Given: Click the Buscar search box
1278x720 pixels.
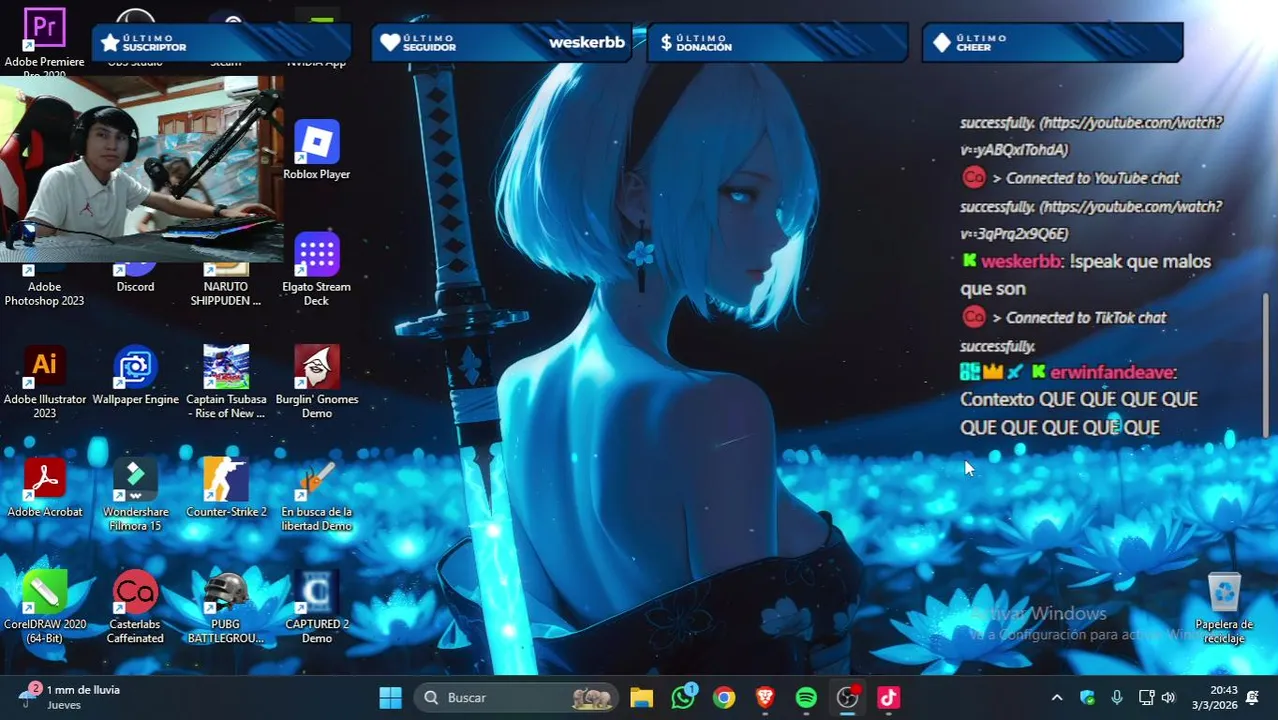Looking at the screenshot, I should pyautogui.click(x=517, y=698).
